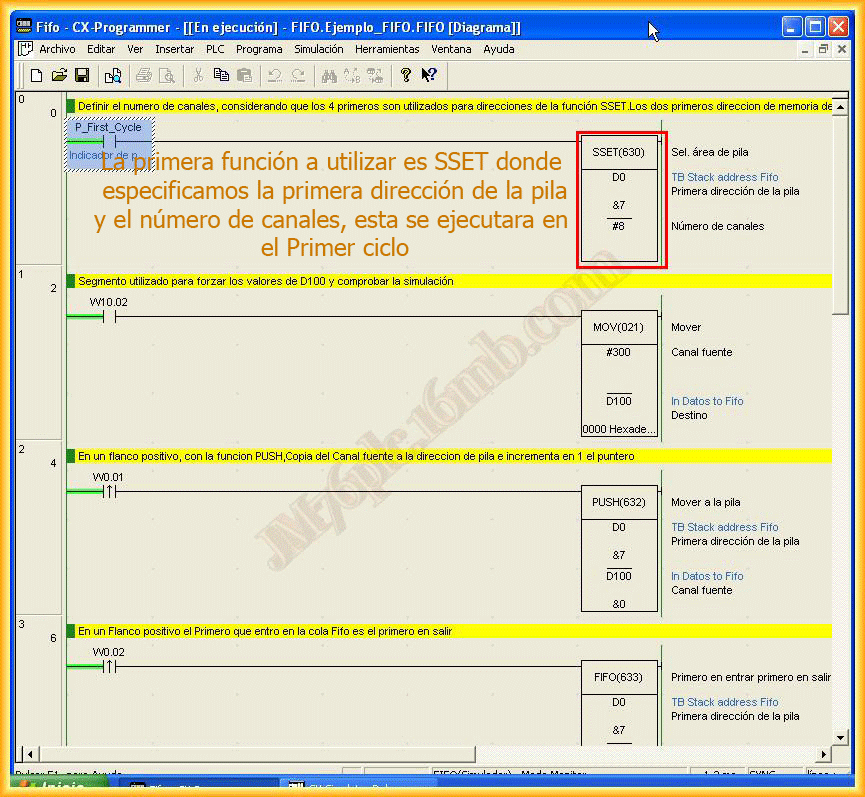The width and height of the screenshot is (865, 797).
Task: Click the Paste clipboard icon
Action: coord(244,75)
